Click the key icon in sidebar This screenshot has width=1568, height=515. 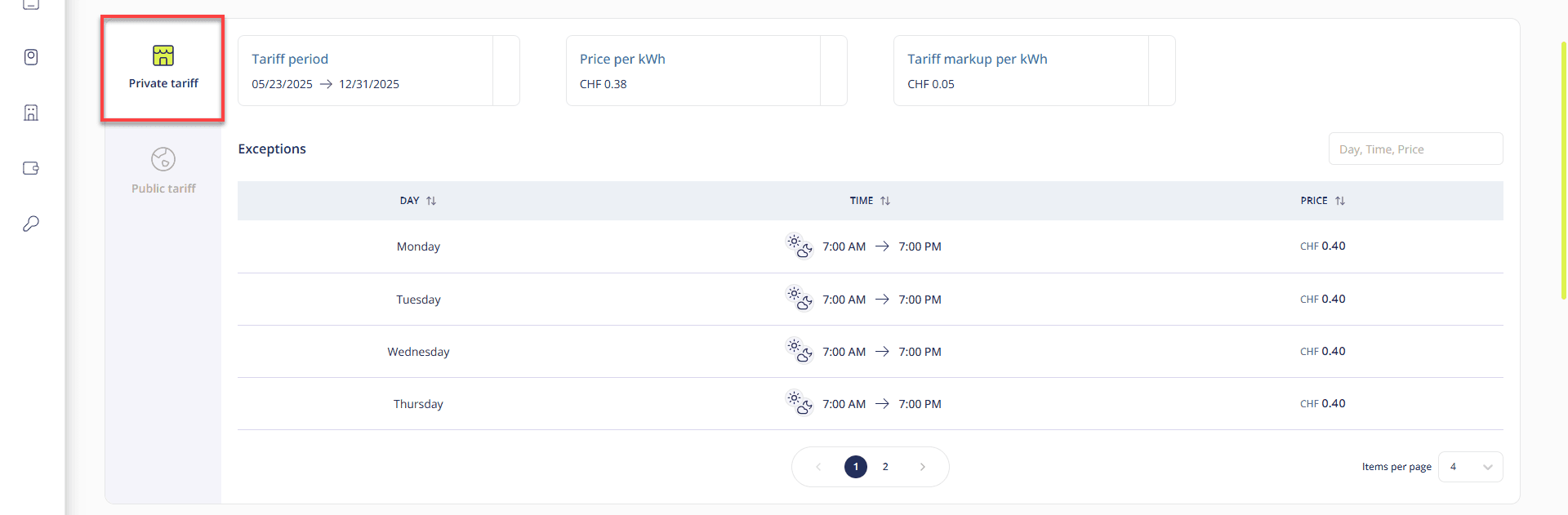(31, 224)
